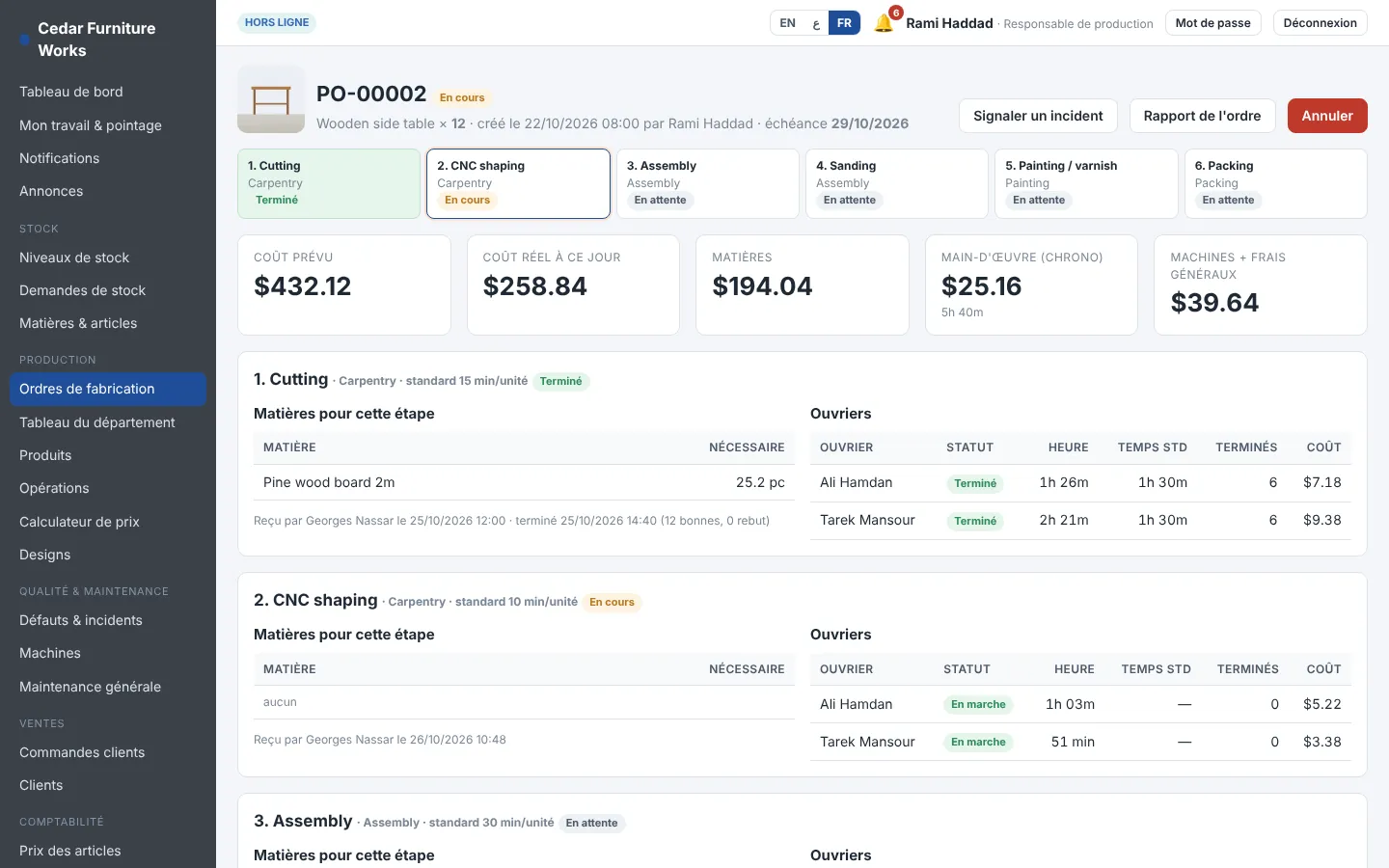Open Clients in the sidebar
The width and height of the screenshot is (1389, 868).
[108, 785]
